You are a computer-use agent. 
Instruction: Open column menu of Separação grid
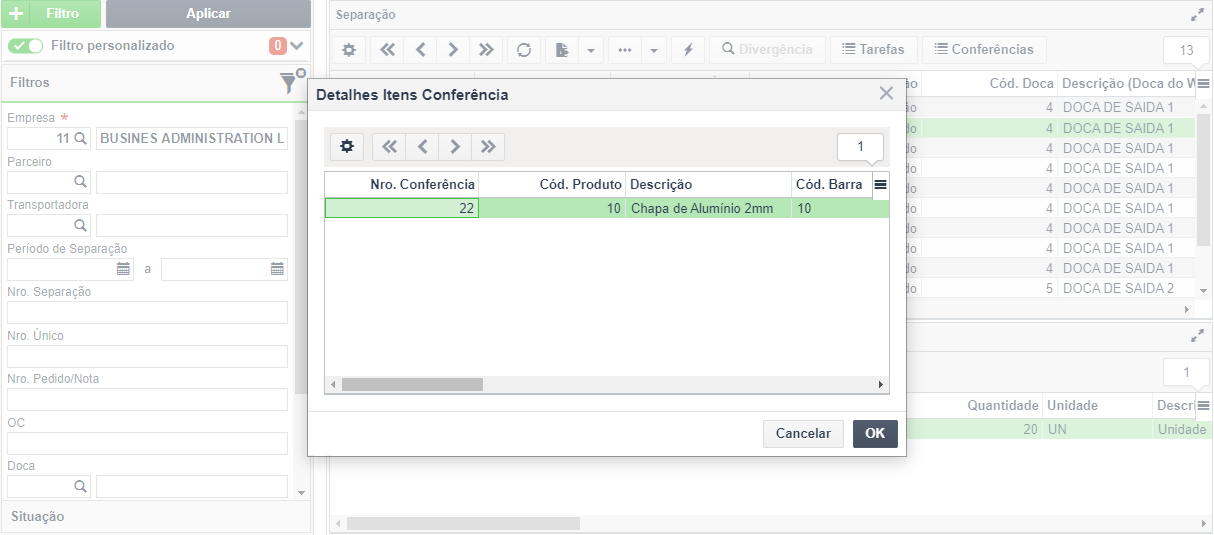coord(1203,84)
